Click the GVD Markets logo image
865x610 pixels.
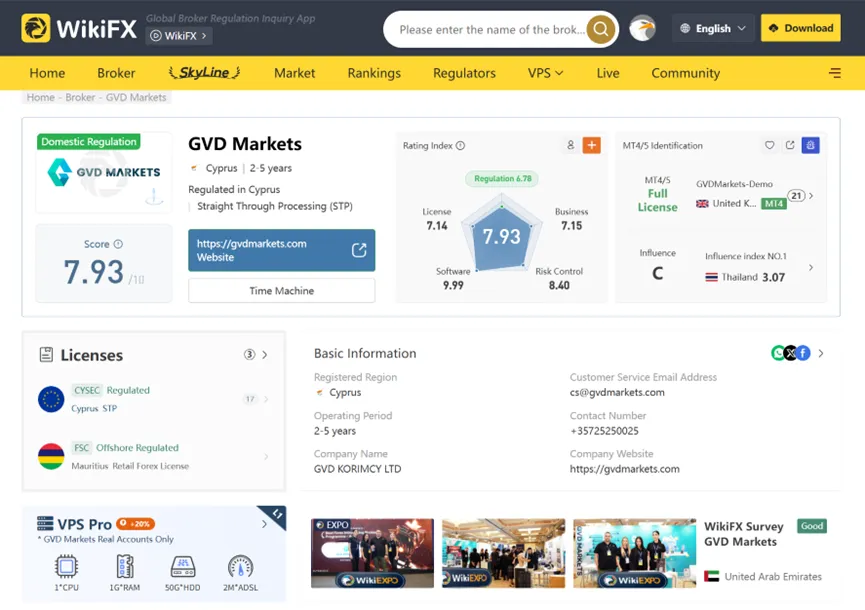[x=103, y=172]
